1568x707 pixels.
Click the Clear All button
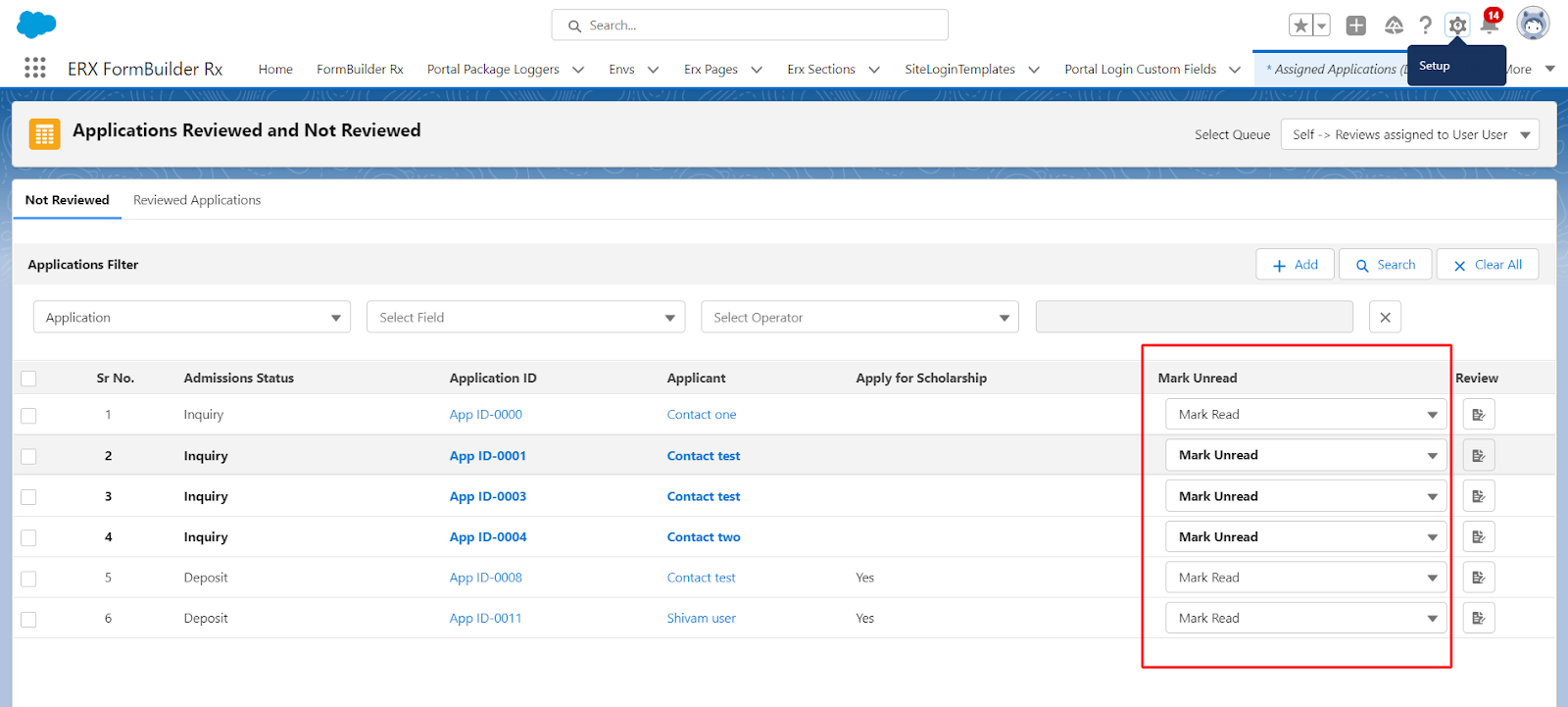click(1487, 265)
